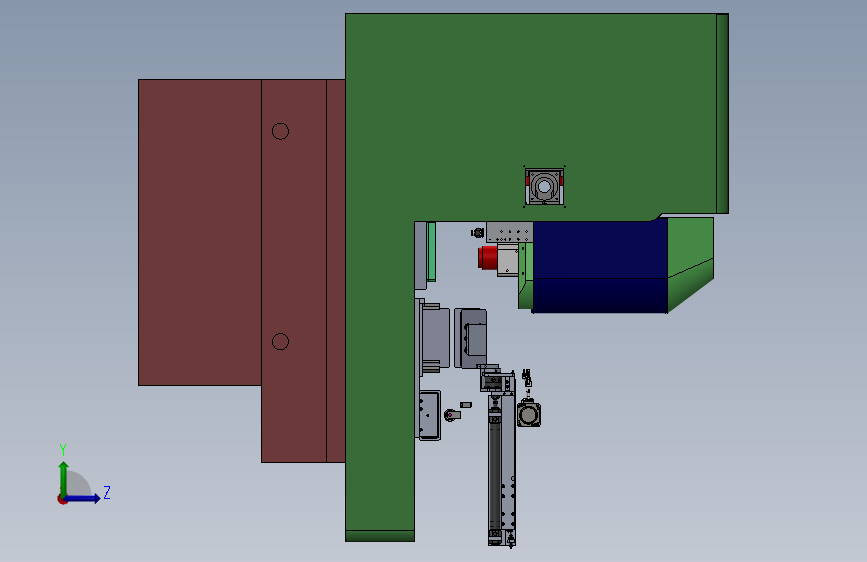Click the red origin ball of triad

(62, 499)
